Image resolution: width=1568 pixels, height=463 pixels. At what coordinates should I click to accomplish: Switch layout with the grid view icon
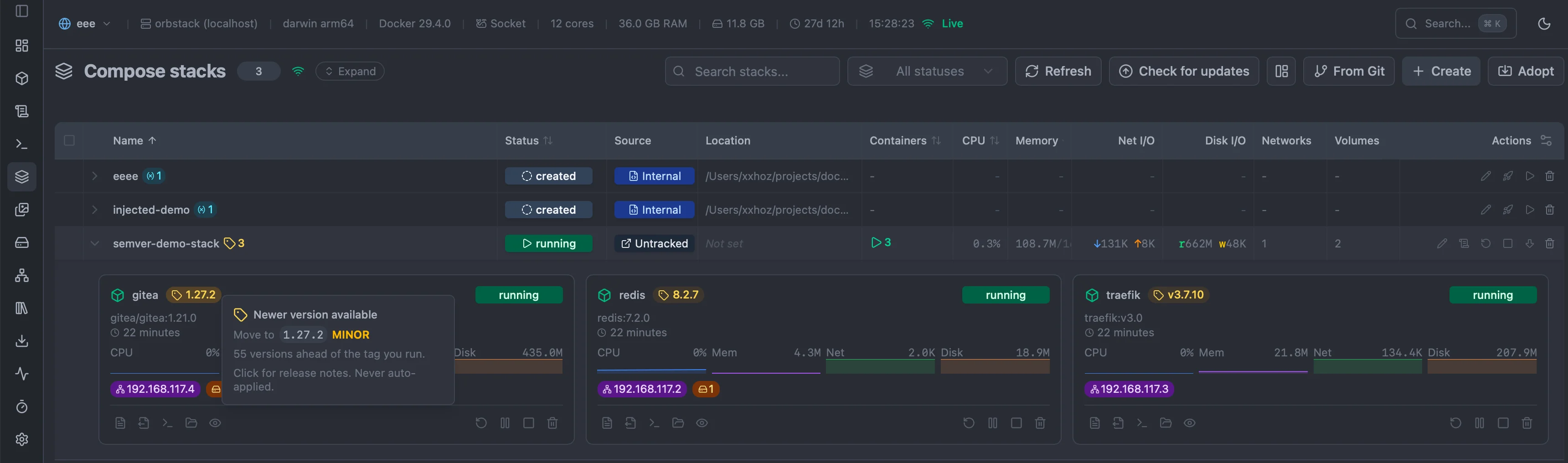point(1281,71)
